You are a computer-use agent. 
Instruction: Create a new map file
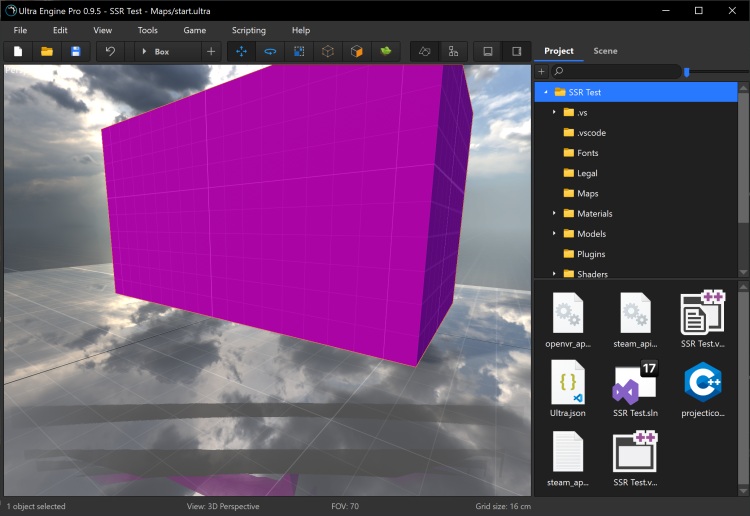tap(18, 51)
